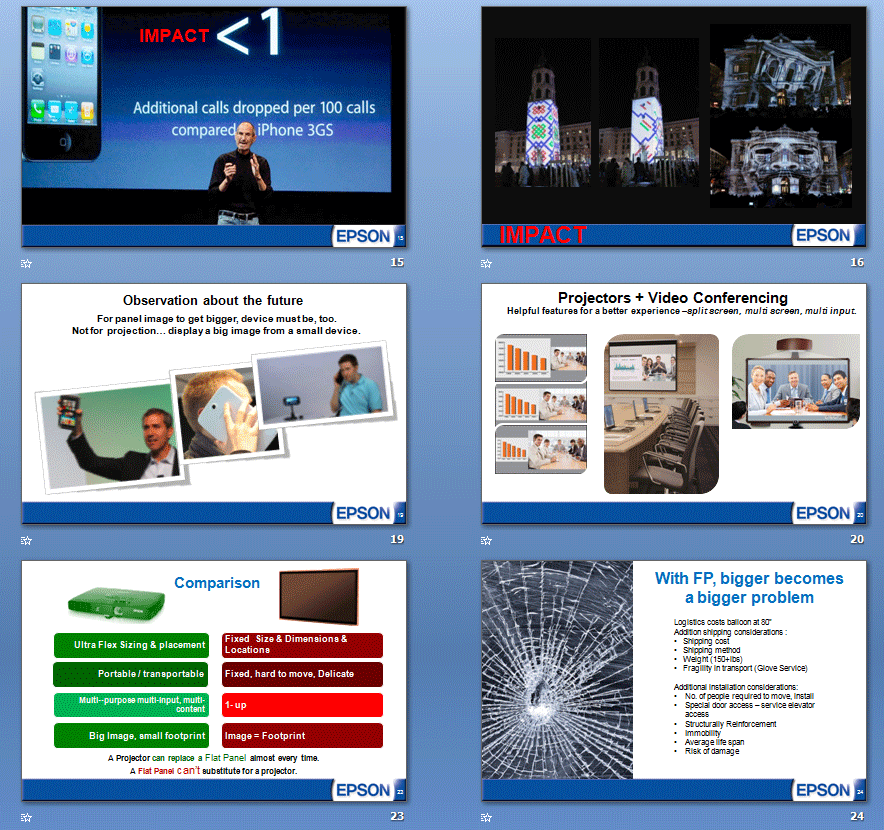Click the 'Fixed, hard to move, Delicate' box
The height and width of the screenshot is (830, 884).
pyautogui.click(x=302, y=674)
